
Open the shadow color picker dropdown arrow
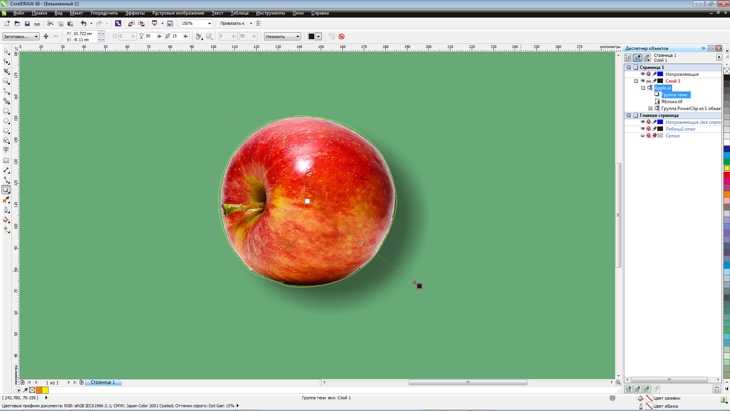click(318, 36)
